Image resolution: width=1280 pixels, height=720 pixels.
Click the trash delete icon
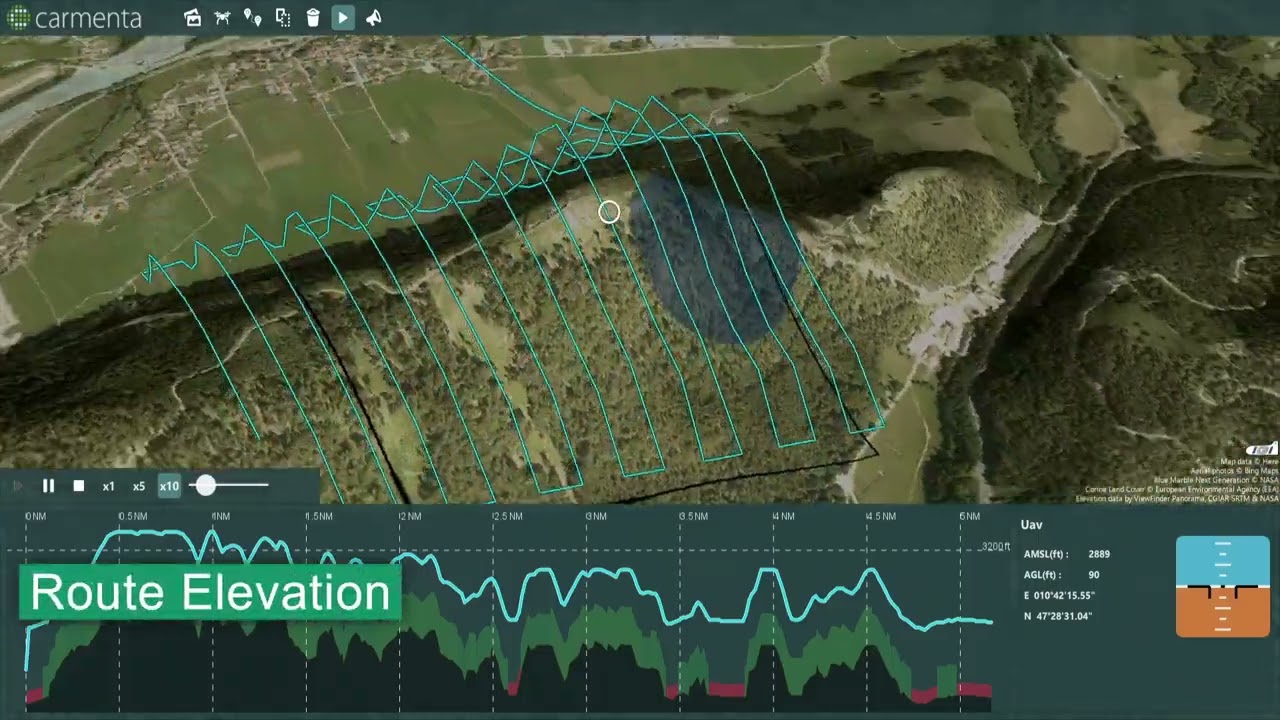(313, 17)
